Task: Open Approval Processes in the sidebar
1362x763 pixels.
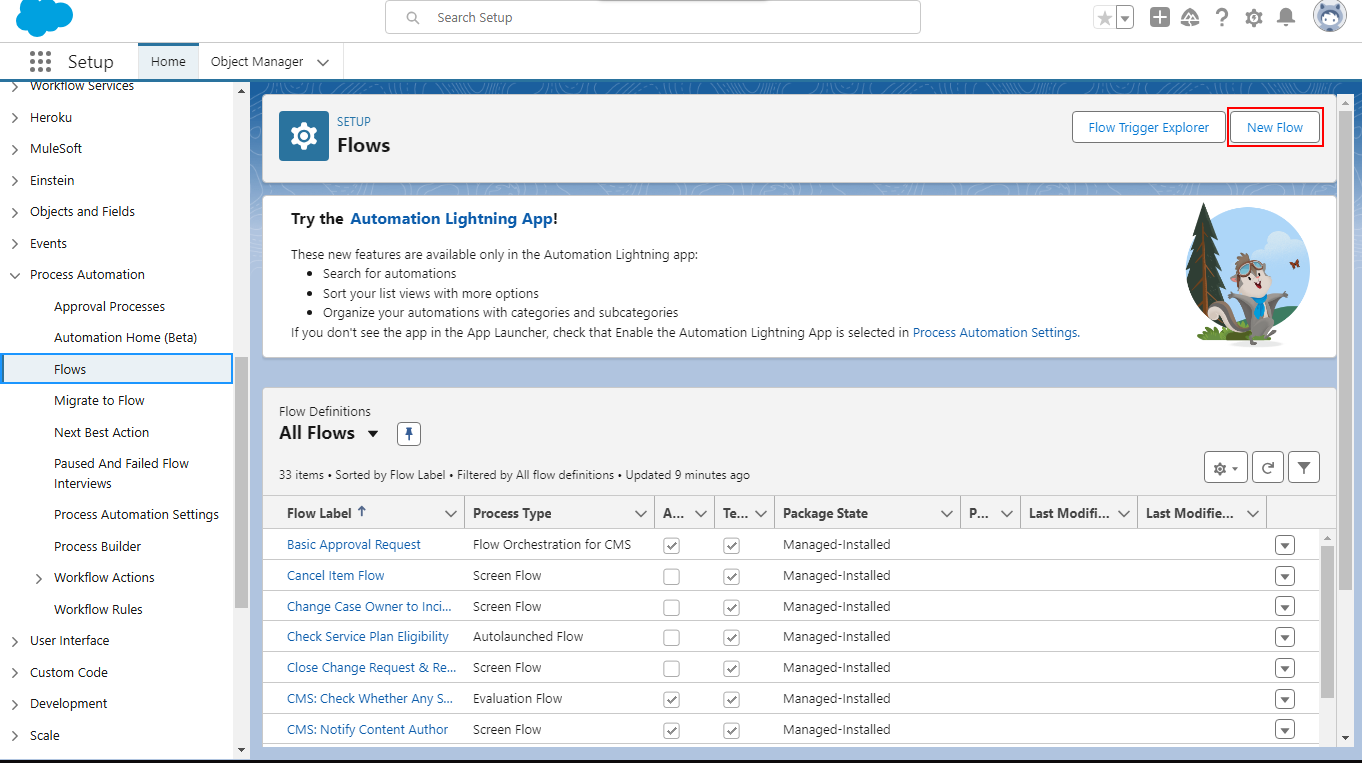Action: pyautogui.click(x=110, y=307)
